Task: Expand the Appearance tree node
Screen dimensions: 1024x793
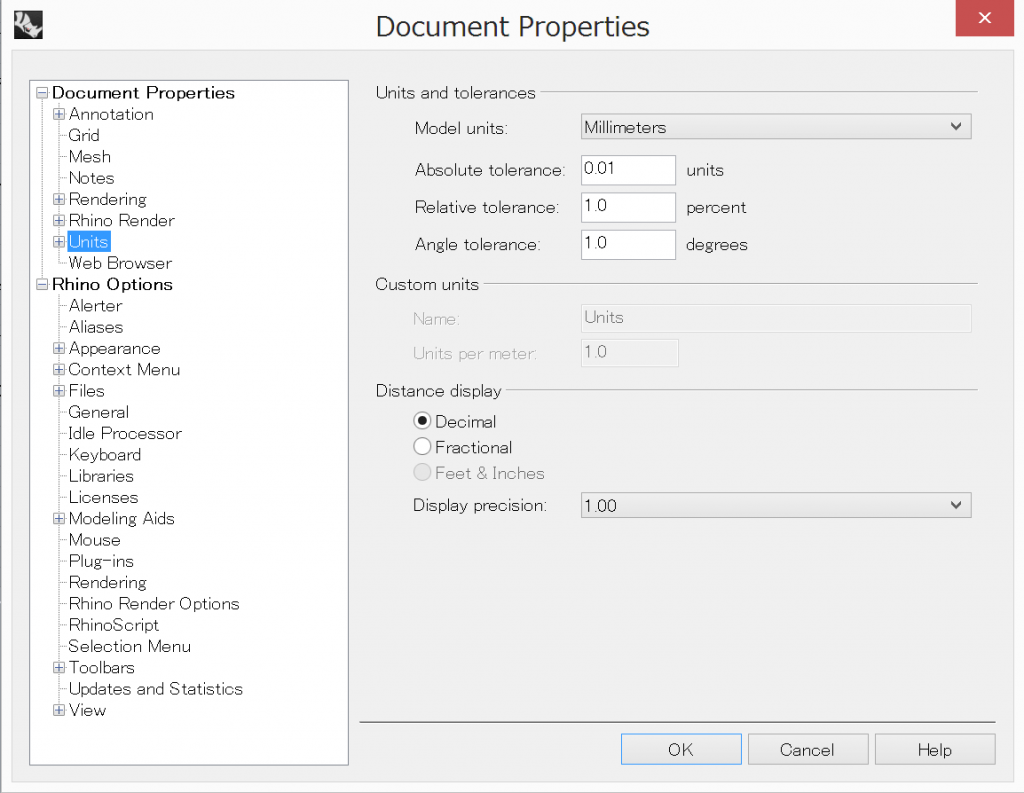Action: tap(59, 348)
